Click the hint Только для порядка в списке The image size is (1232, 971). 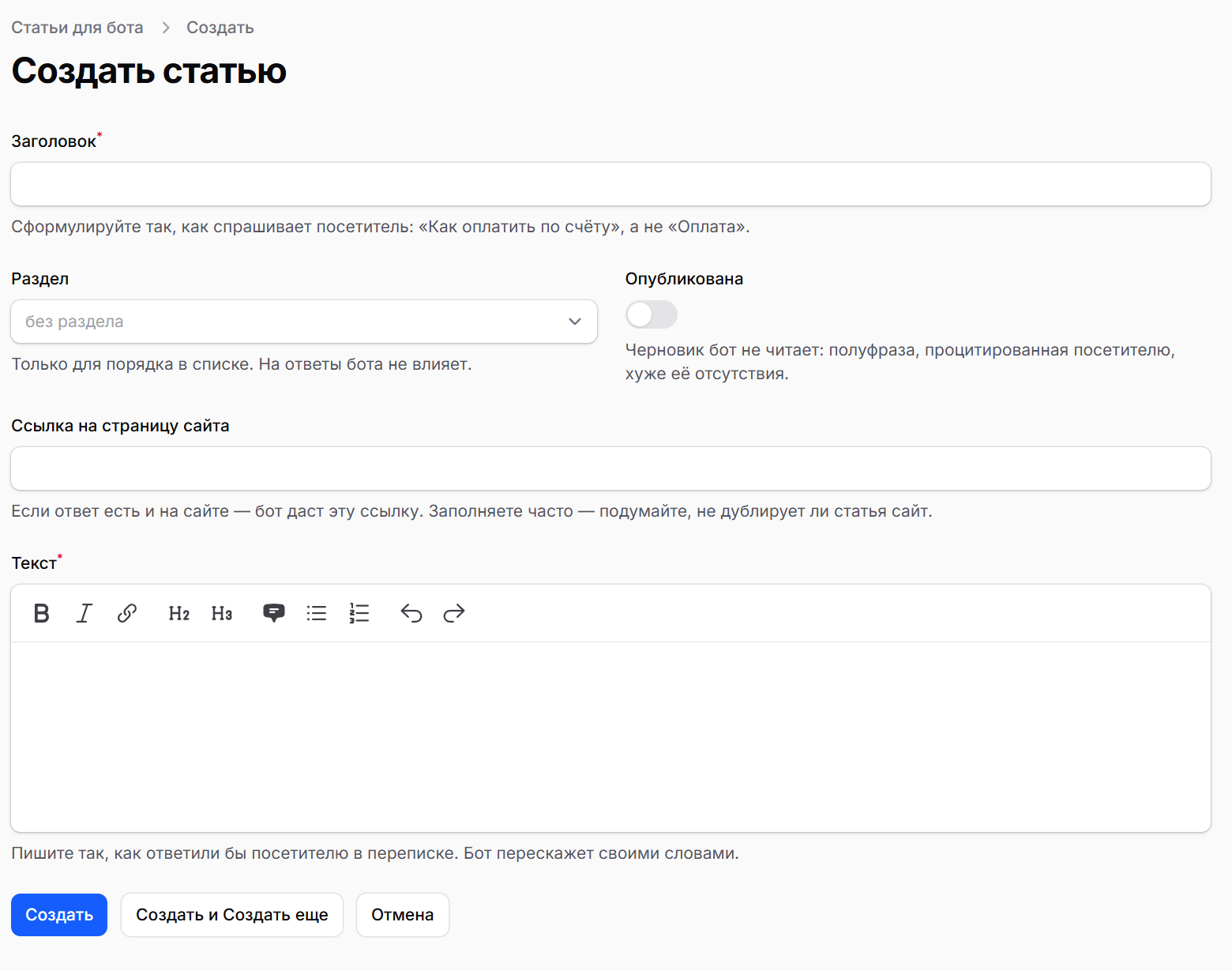coord(242,364)
